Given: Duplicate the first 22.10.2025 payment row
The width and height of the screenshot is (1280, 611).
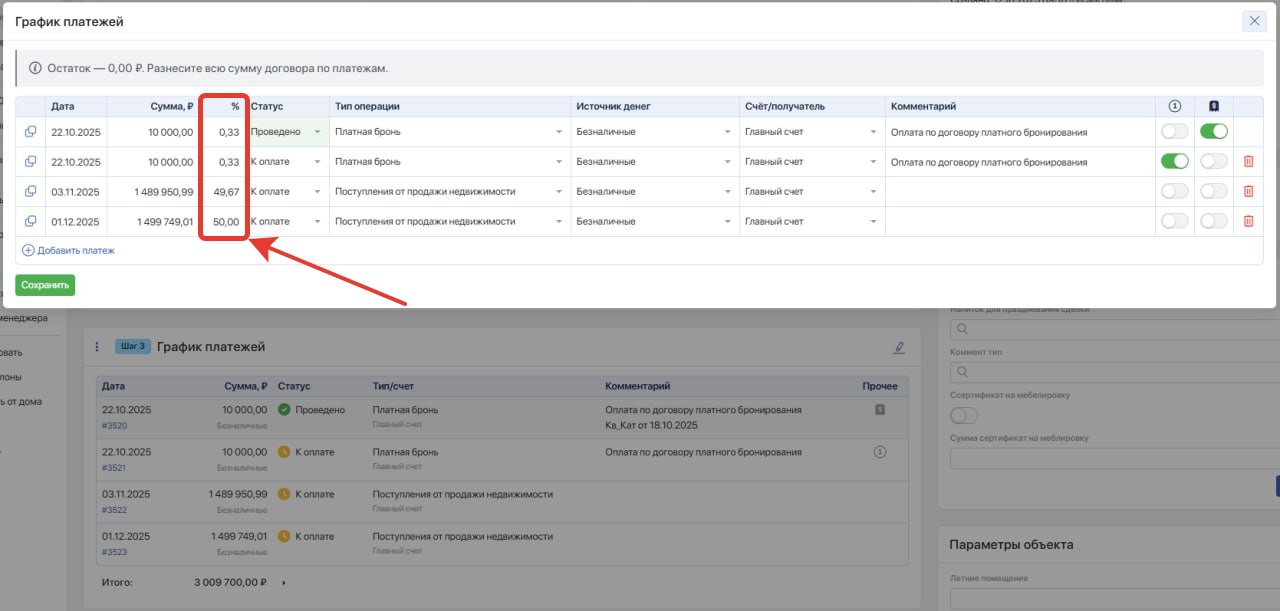Looking at the screenshot, I should [30, 132].
